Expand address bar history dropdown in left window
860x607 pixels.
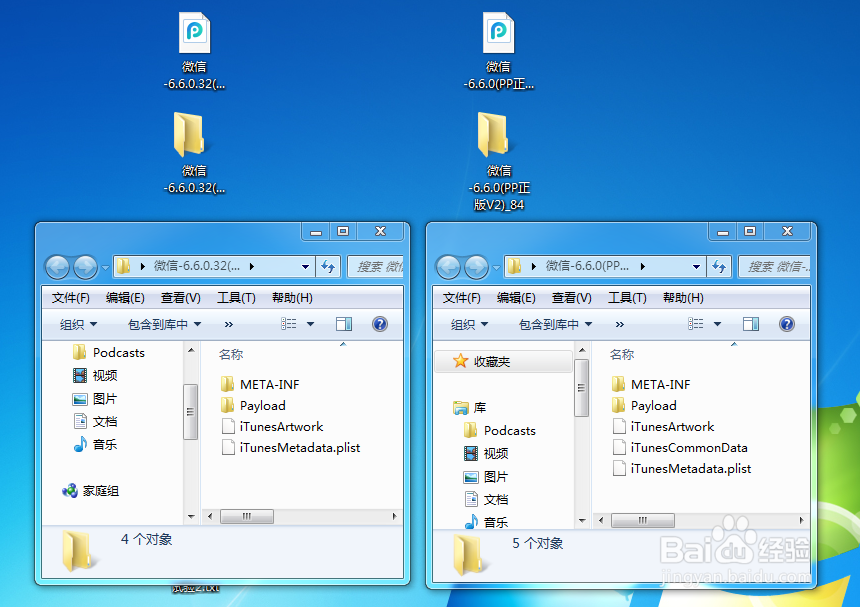305,266
